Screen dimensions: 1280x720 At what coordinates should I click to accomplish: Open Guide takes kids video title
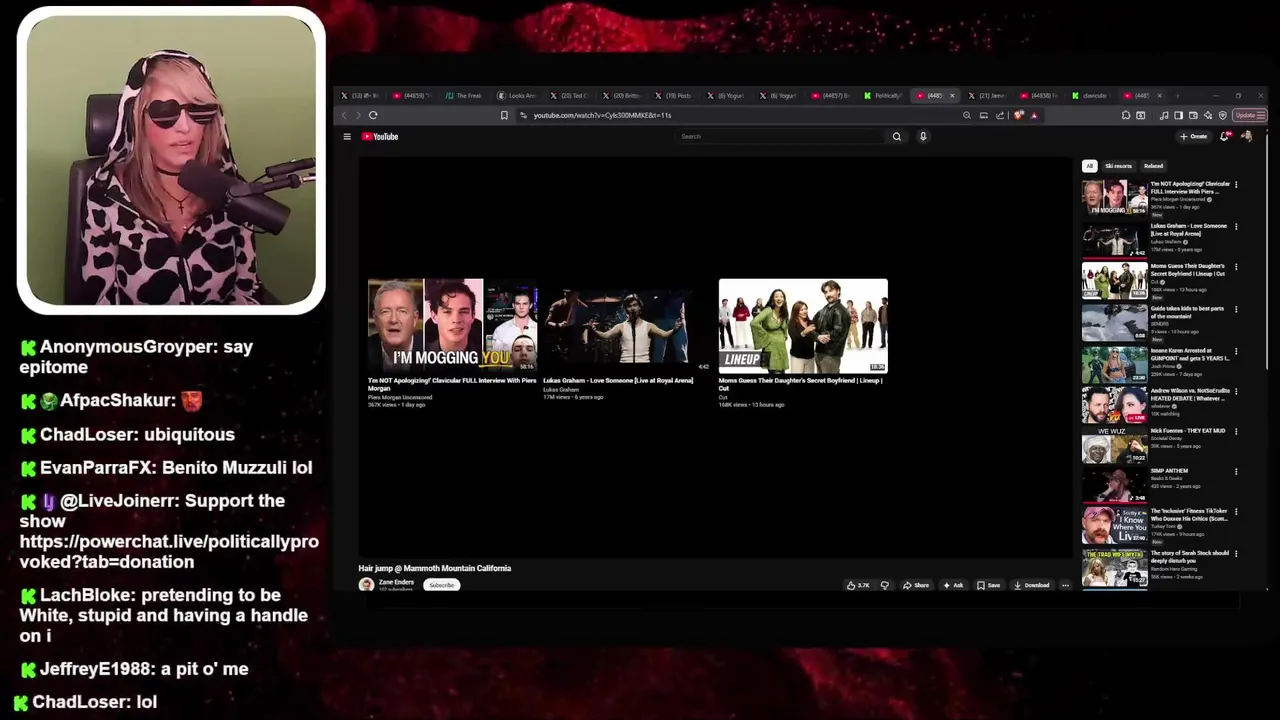1187,312
